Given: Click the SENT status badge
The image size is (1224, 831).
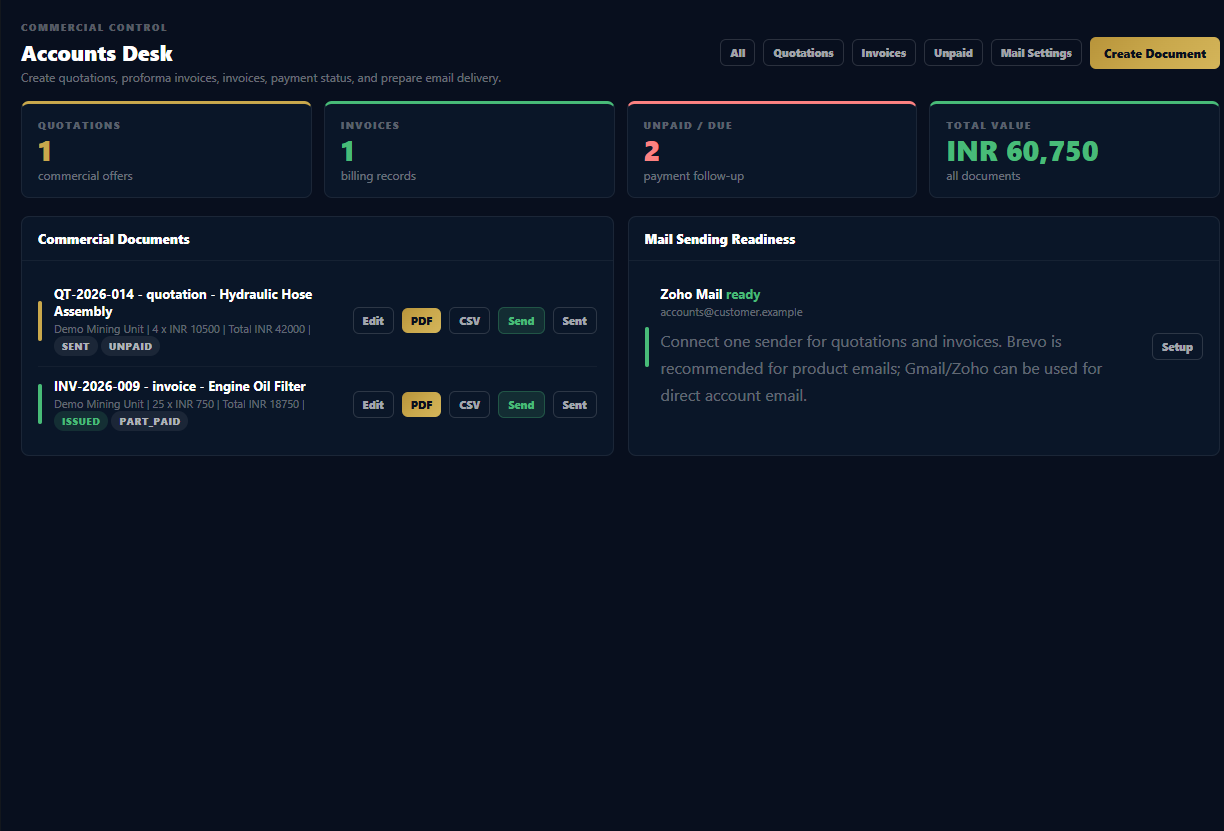Looking at the screenshot, I should click(75, 346).
